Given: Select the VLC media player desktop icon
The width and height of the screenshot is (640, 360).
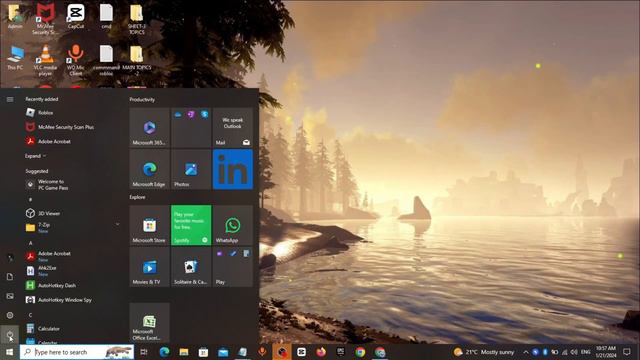Looking at the screenshot, I should coord(45,60).
